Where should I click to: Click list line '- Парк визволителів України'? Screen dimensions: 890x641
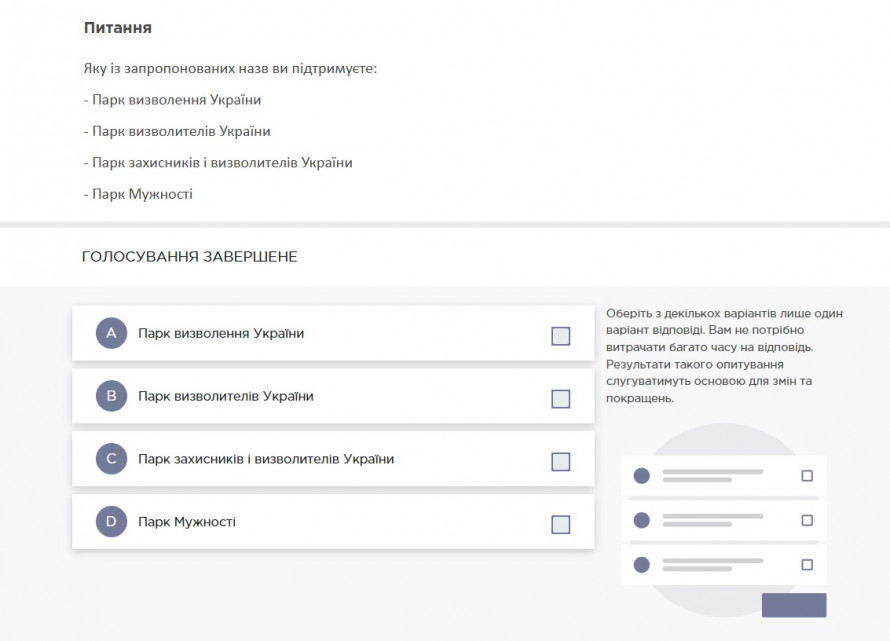(x=177, y=131)
